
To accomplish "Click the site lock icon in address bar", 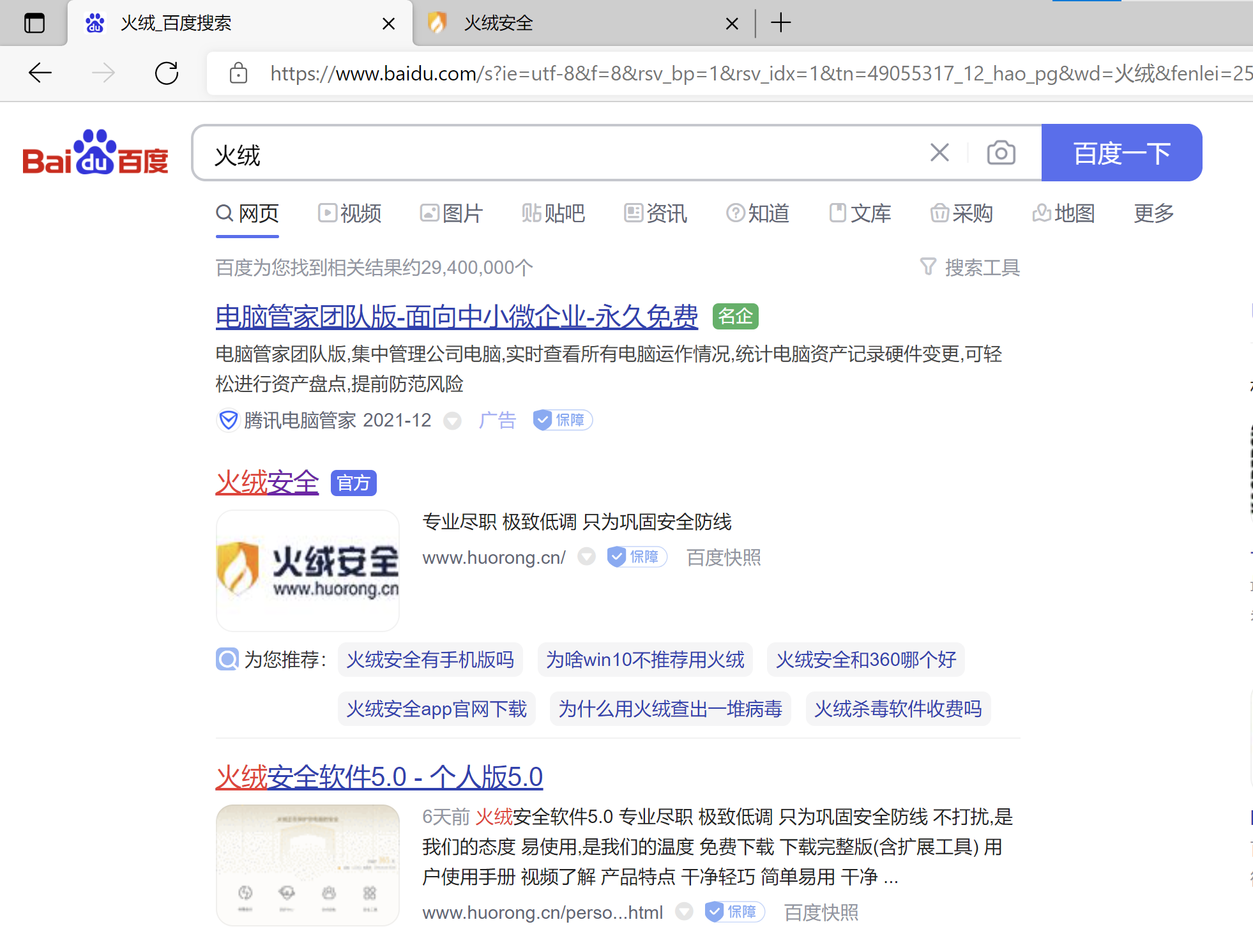I will coord(239,73).
